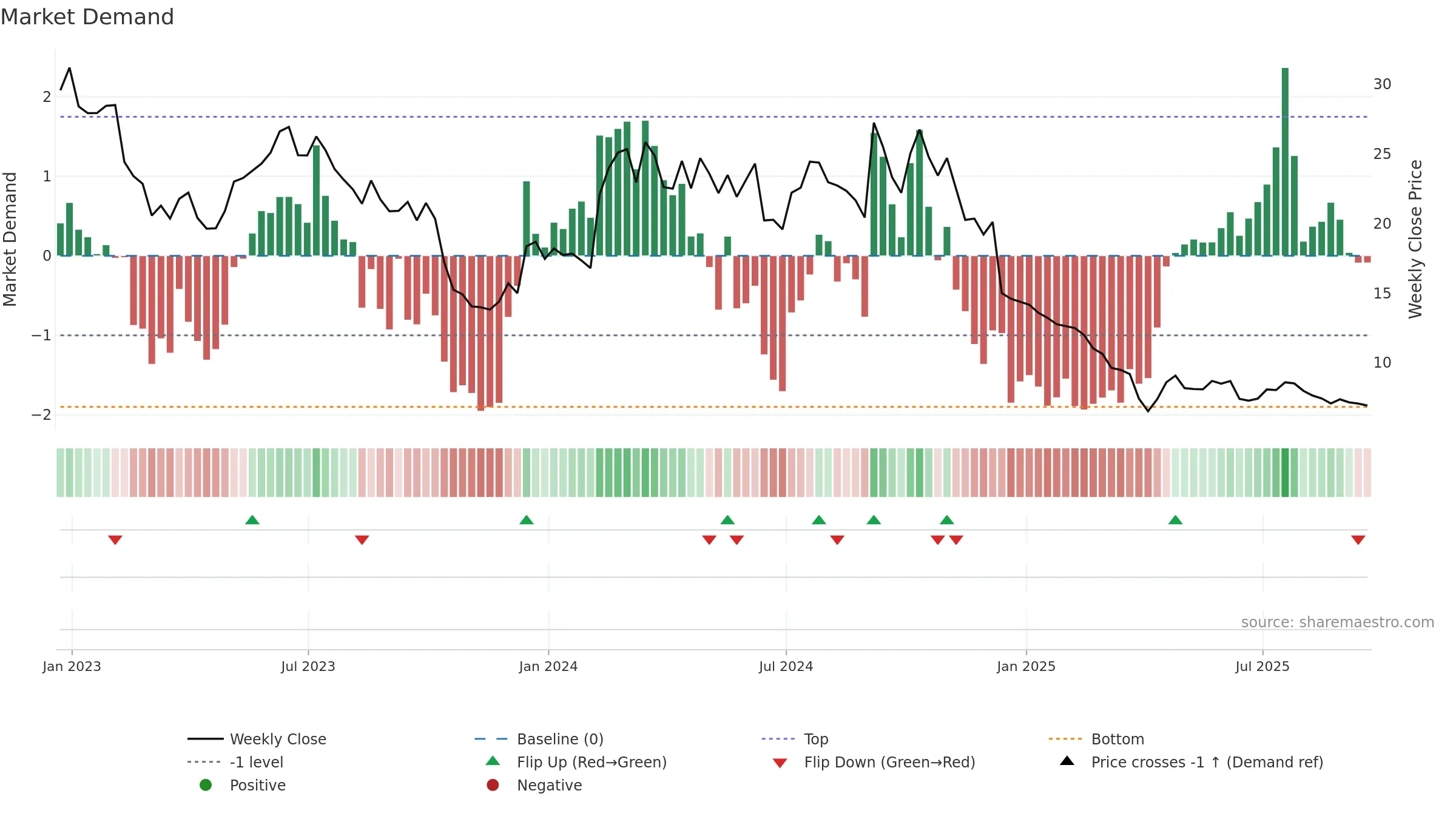1456x819 pixels.
Task: Click the 10 tick on the price axis
Action: 1382,362
